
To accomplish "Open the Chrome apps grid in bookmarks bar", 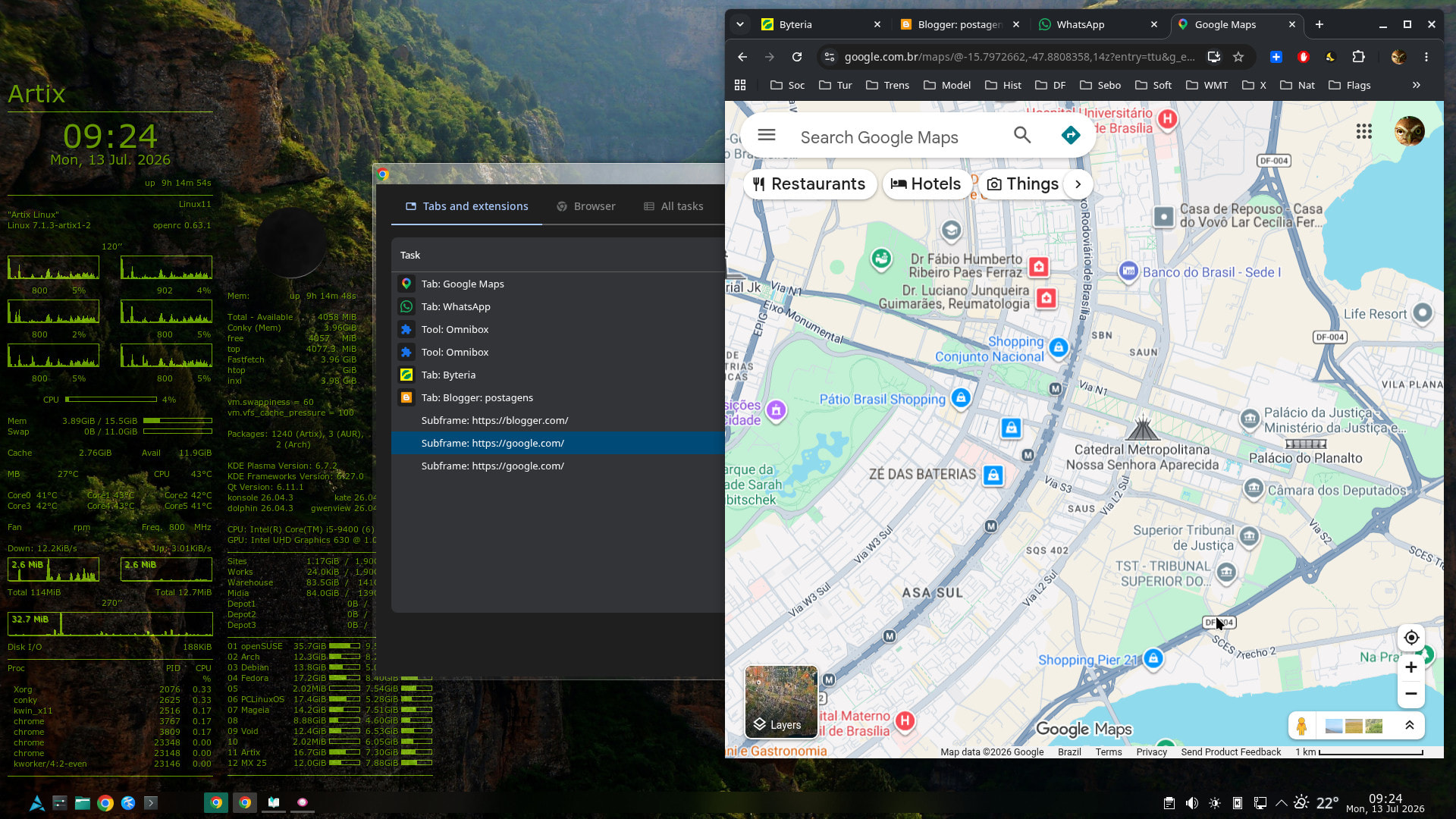I will pyautogui.click(x=740, y=85).
